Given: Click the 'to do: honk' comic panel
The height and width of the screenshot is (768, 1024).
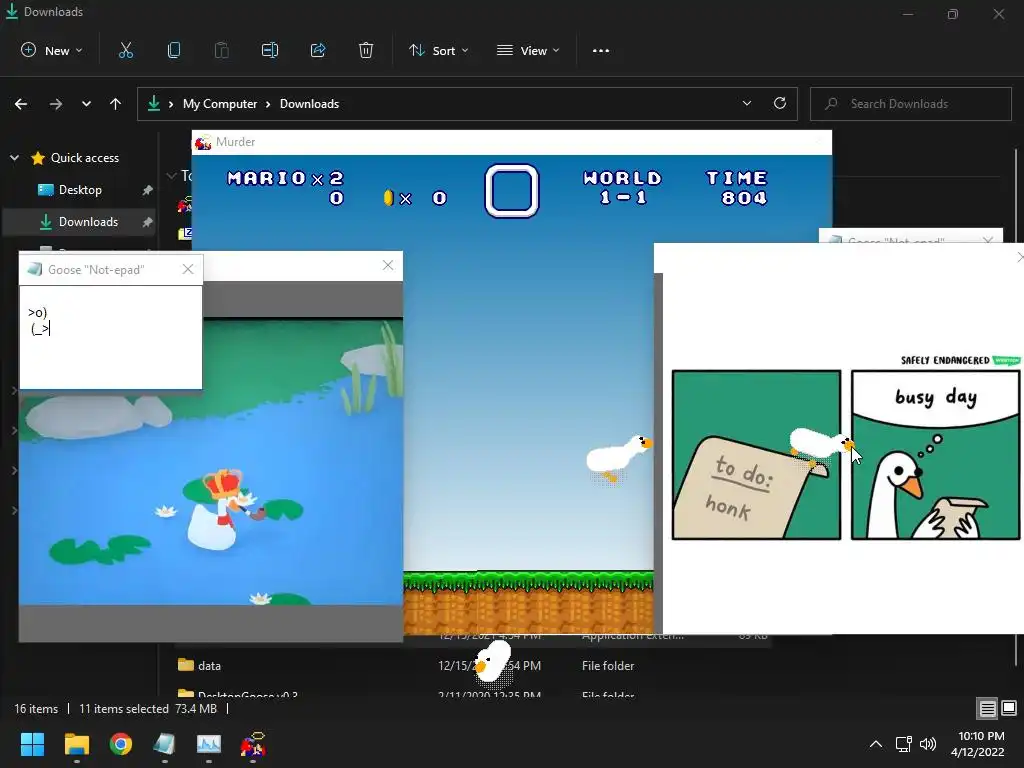Looking at the screenshot, I should 756,455.
